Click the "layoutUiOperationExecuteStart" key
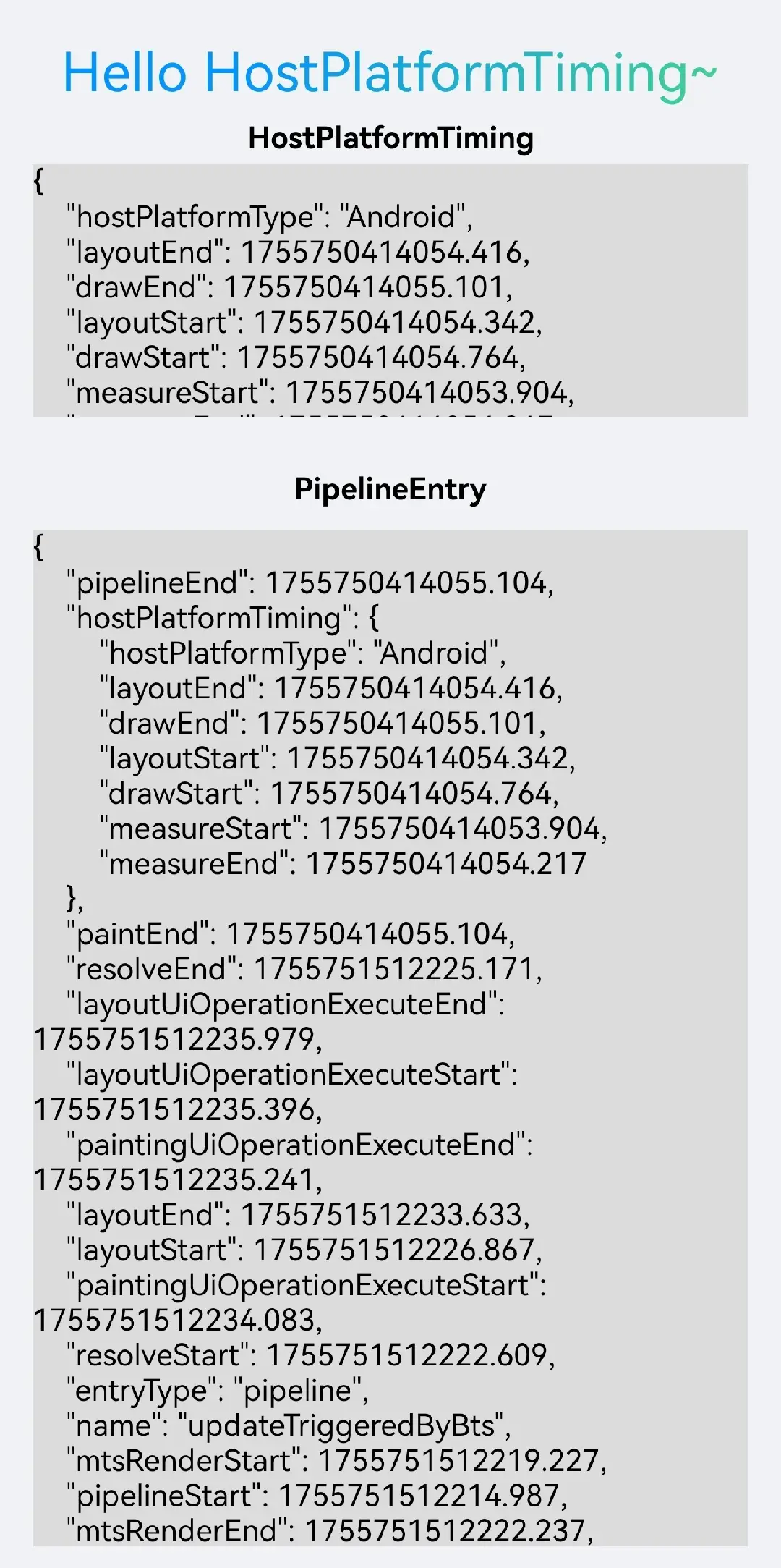The image size is (781, 1568). [x=291, y=1075]
